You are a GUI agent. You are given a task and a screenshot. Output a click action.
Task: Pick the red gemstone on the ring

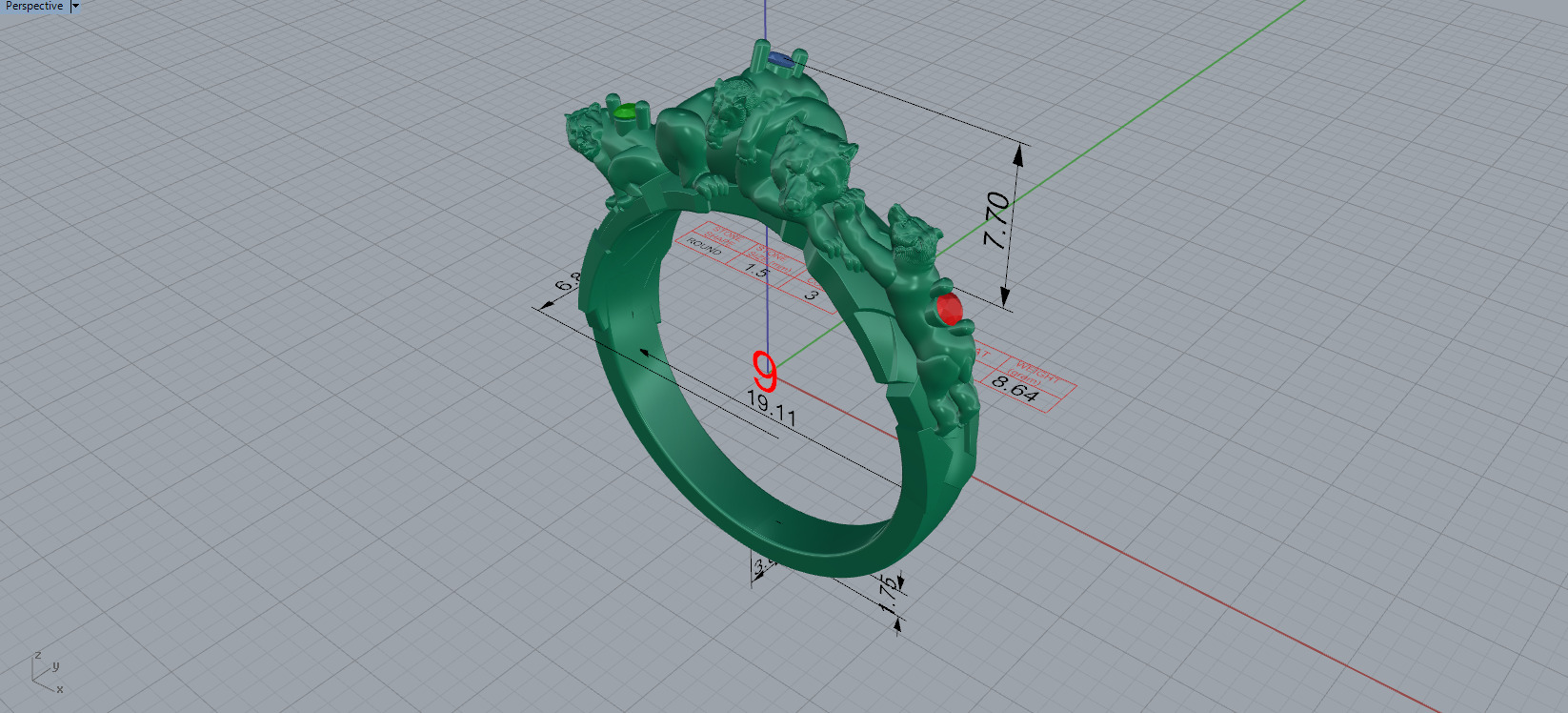coord(949,309)
